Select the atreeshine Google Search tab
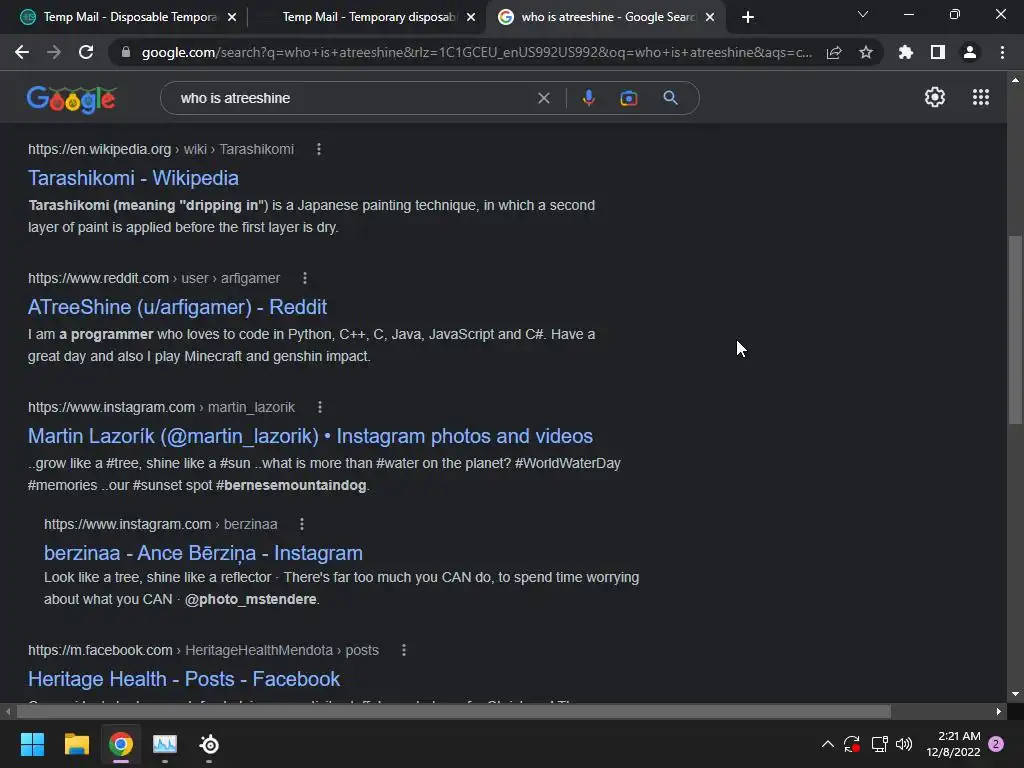 click(608, 17)
